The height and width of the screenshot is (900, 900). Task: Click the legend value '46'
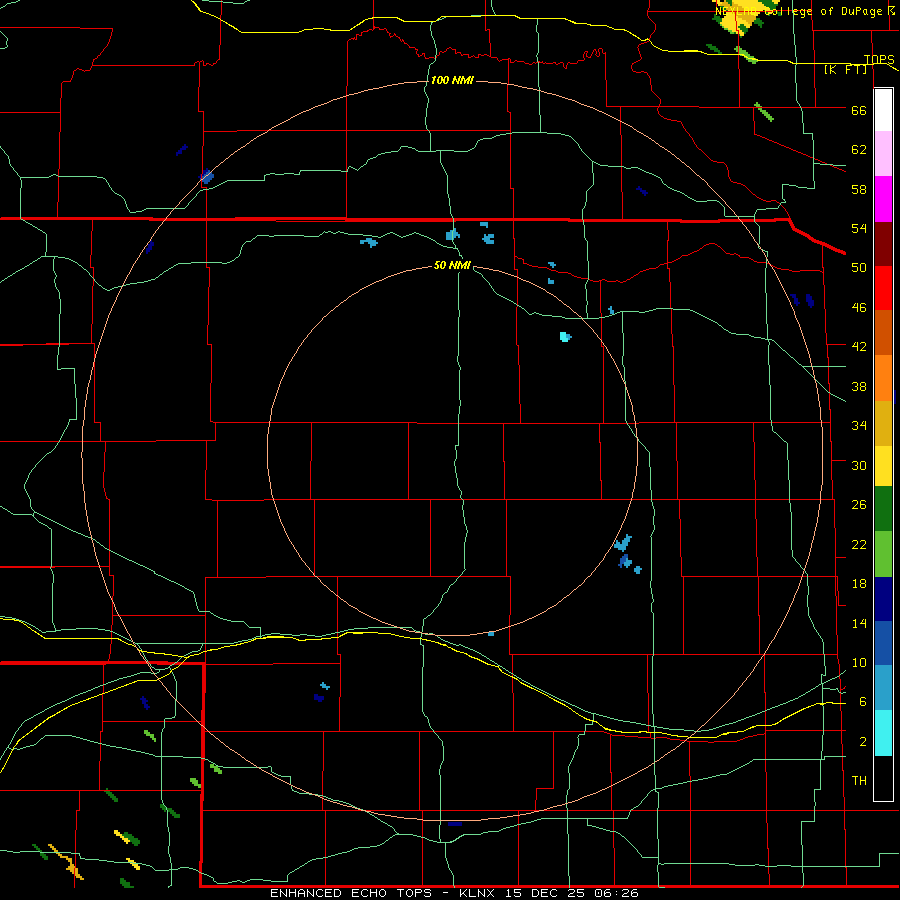pyautogui.click(x=859, y=308)
